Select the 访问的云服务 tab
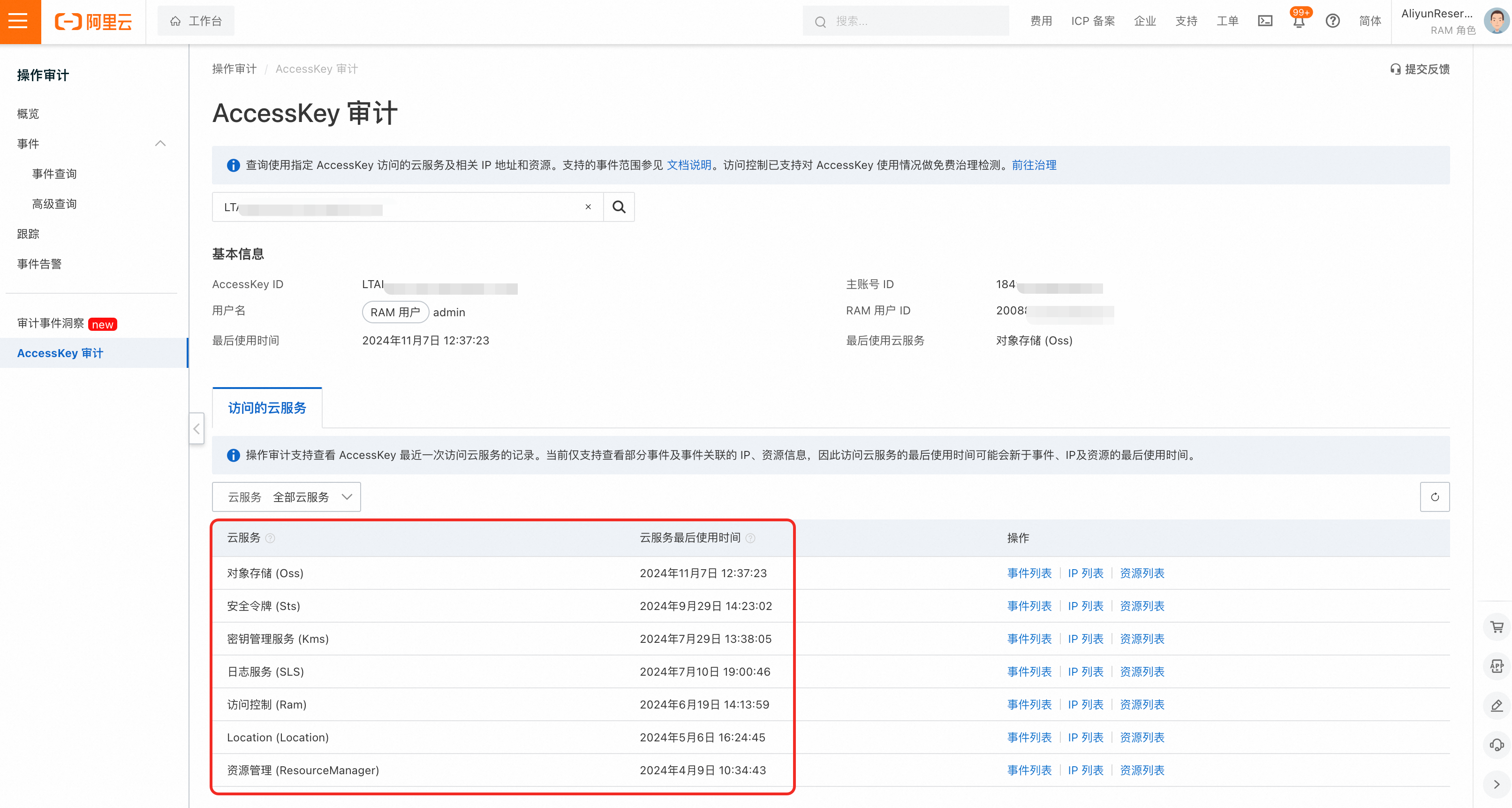The height and width of the screenshot is (808, 1512). (267, 408)
